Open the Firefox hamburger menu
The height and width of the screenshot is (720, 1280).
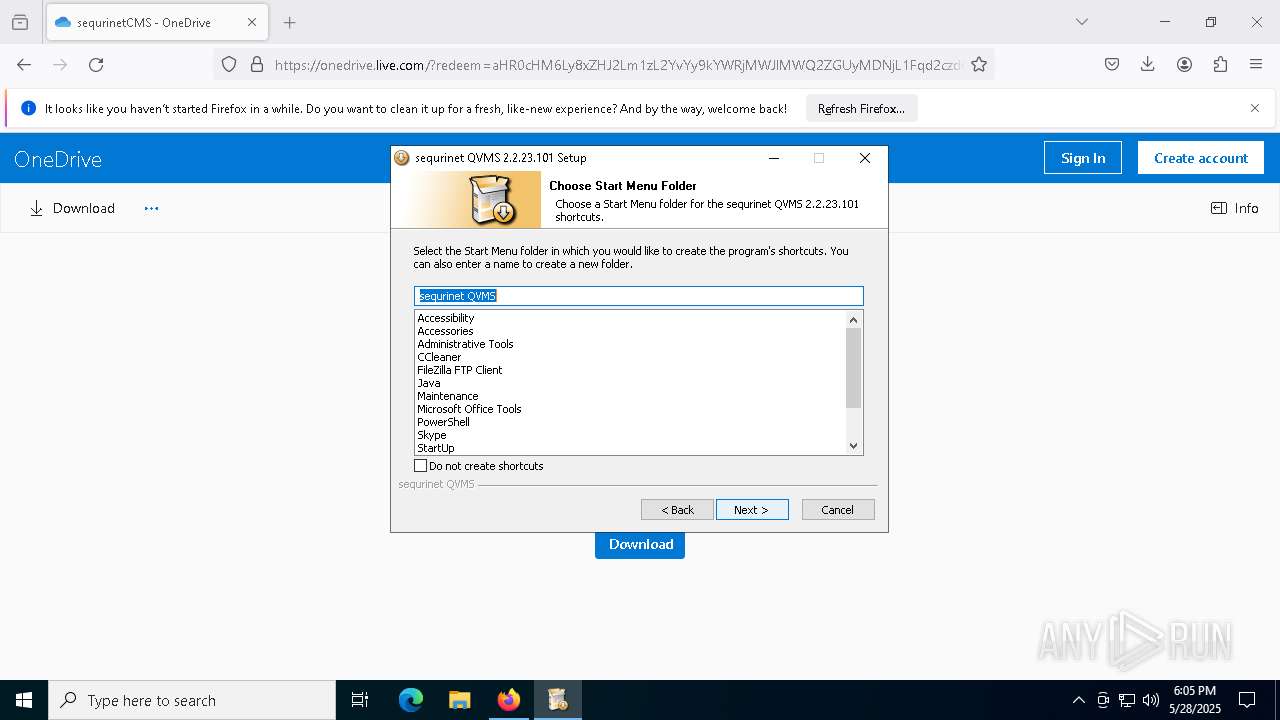[x=1256, y=64]
